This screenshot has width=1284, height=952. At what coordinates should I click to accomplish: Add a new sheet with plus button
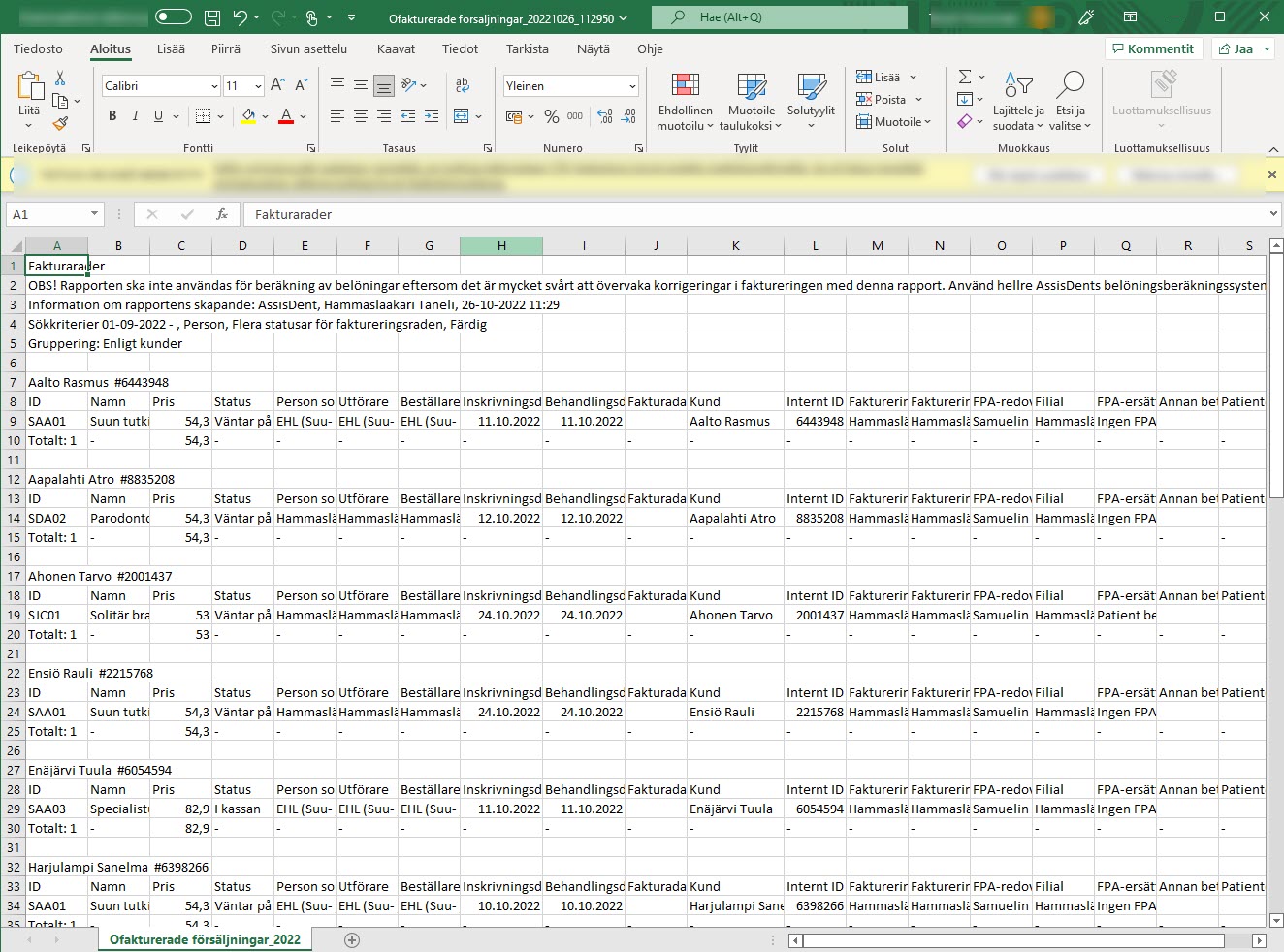[x=352, y=940]
